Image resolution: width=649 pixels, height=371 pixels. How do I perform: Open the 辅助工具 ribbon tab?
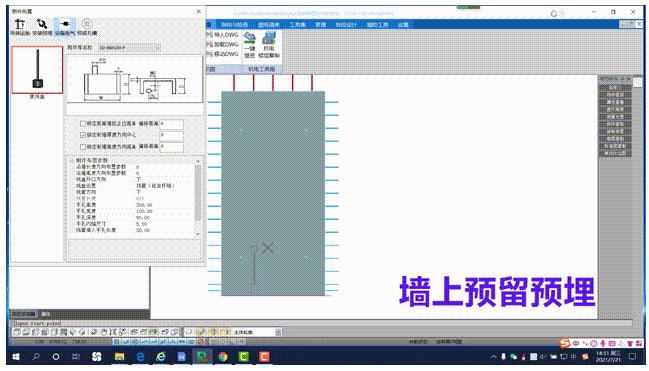tap(377, 25)
